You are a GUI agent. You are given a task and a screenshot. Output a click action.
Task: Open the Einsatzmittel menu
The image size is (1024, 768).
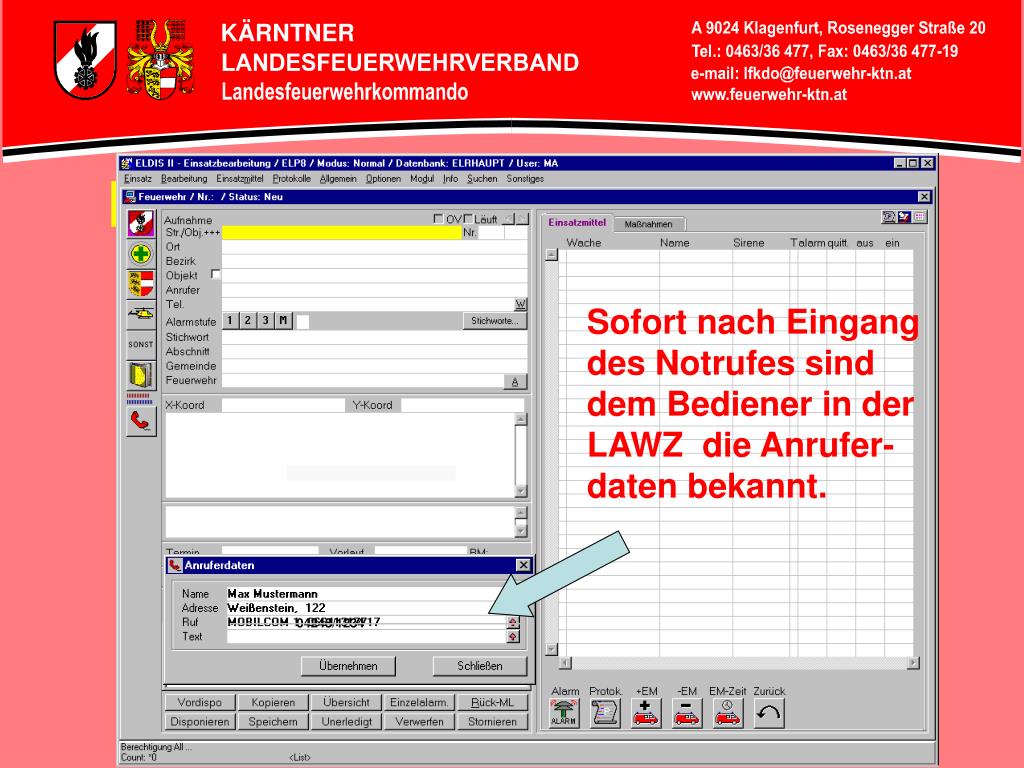(x=240, y=179)
